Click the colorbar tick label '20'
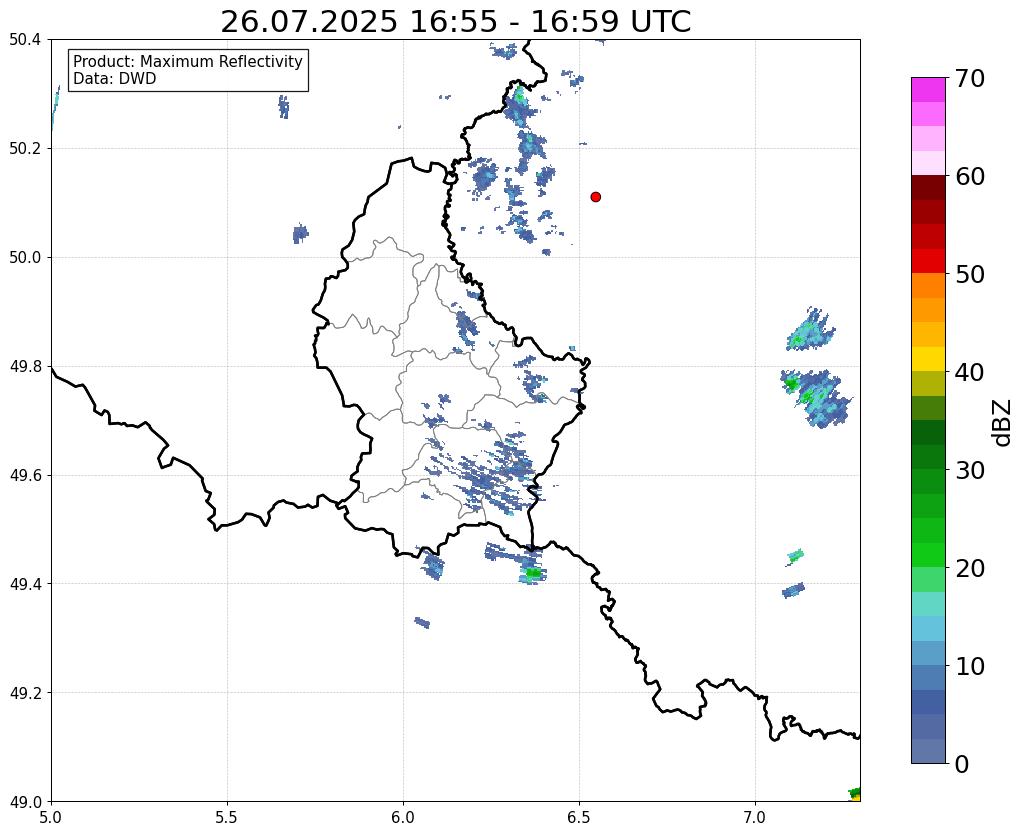This screenshot has width=1023, height=834. [x=969, y=568]
